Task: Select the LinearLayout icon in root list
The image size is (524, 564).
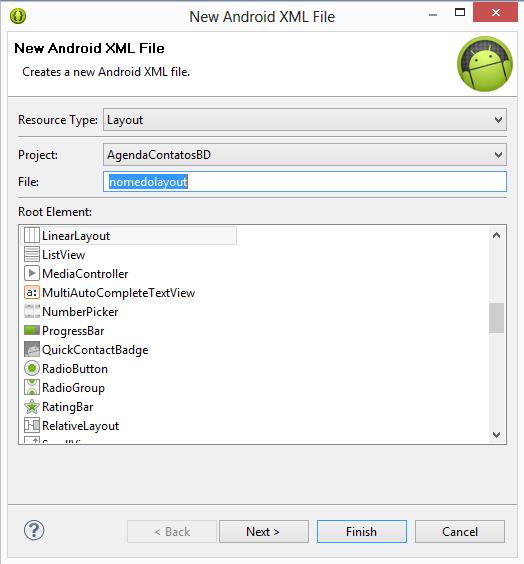Action: tap(32, 236)
